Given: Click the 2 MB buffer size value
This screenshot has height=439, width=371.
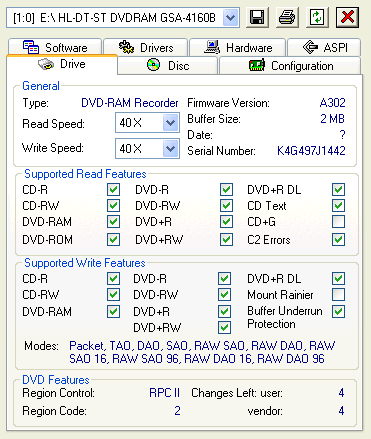Looking at the screenshot, I should click(x=332, y=119).
